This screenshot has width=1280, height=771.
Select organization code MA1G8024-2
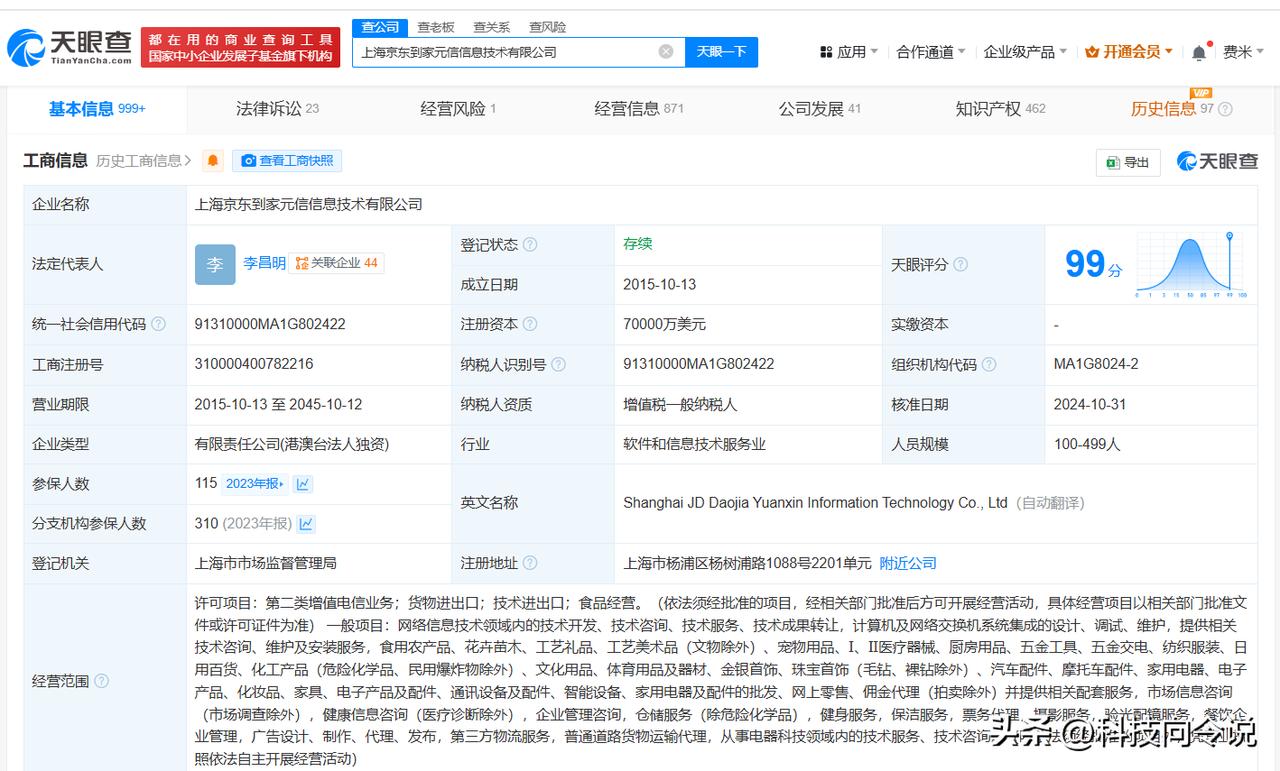pos(1096,364)
